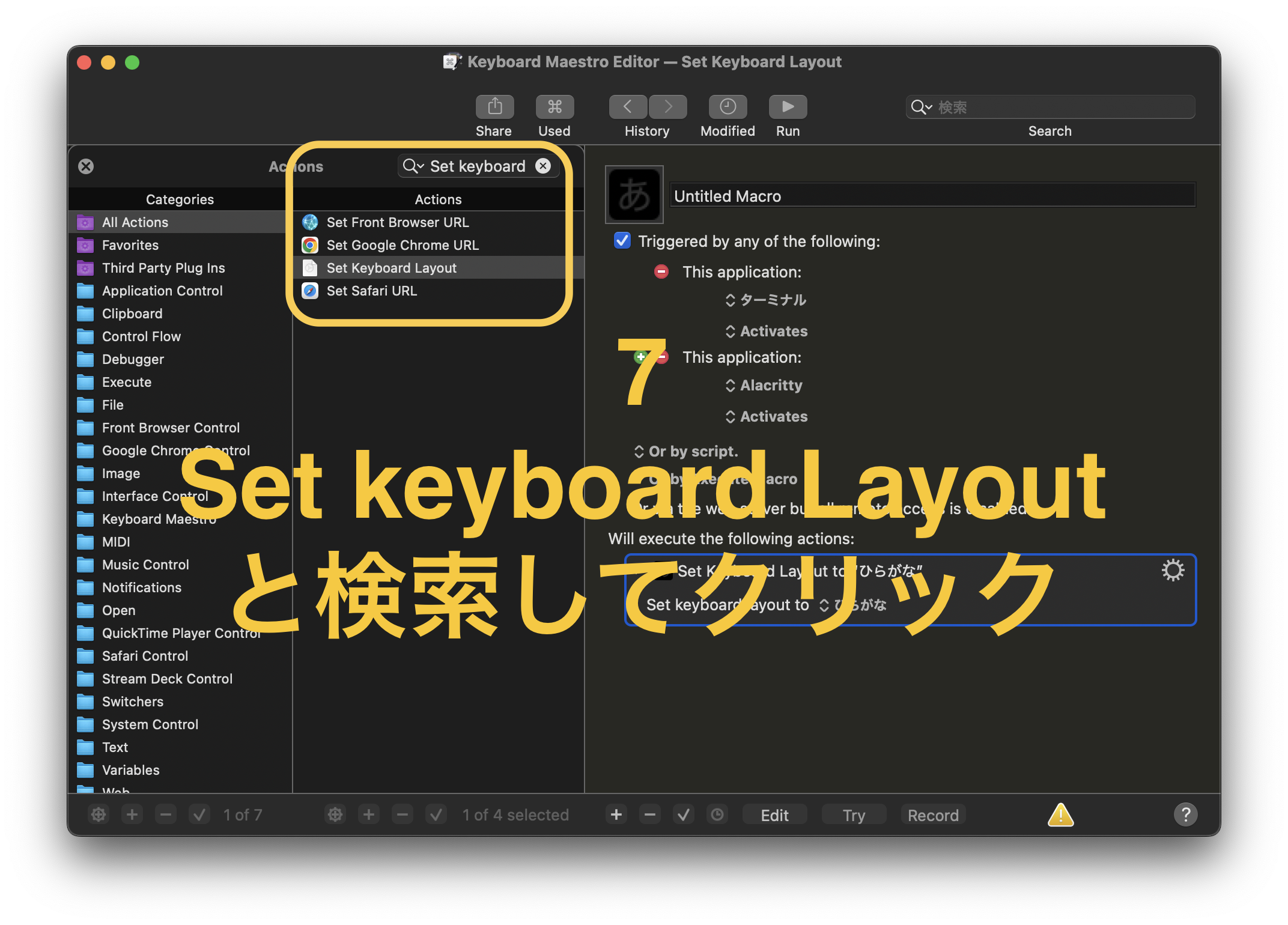Close the Actions panel with X icon
This screenshot has width=1288, height=925.
point(86,166)
